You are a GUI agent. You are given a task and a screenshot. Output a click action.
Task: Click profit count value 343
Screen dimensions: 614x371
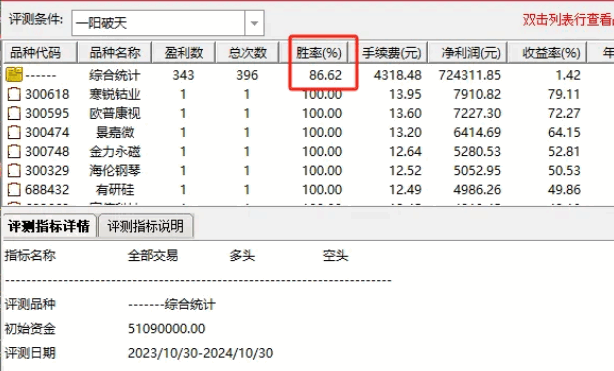[x=183, y=75]
